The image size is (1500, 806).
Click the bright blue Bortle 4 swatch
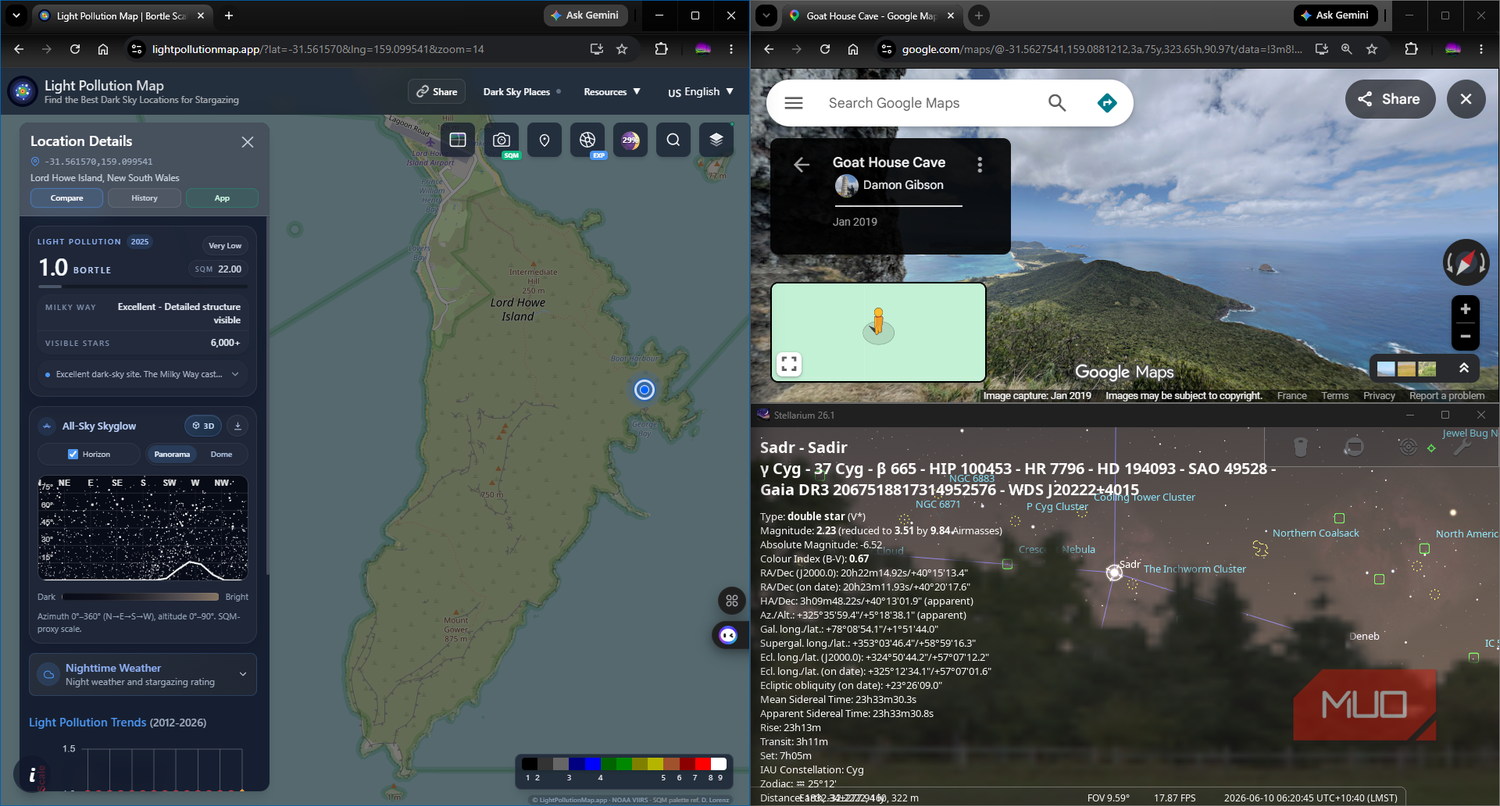click(x=593, y=764)
